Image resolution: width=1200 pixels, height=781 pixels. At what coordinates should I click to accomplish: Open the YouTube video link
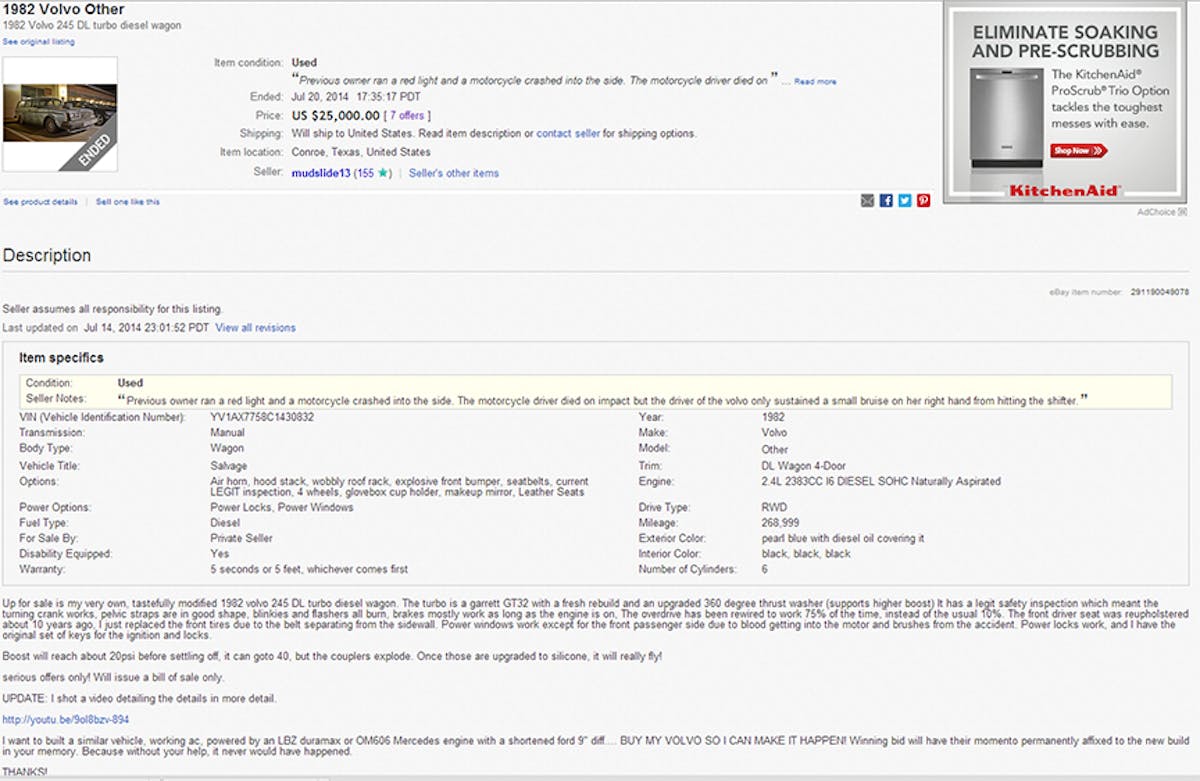point(66,719)
